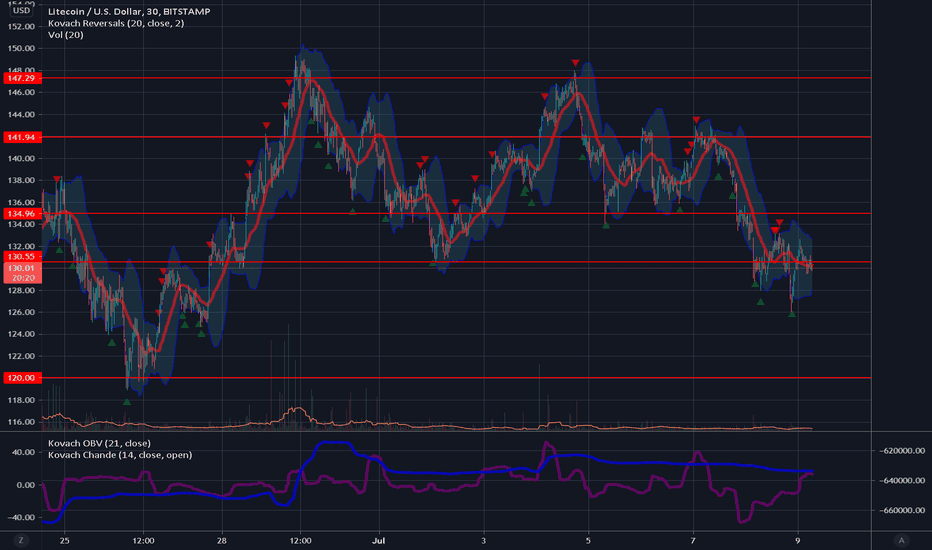Click the 116.00 price axis value

tap(21, 422)
